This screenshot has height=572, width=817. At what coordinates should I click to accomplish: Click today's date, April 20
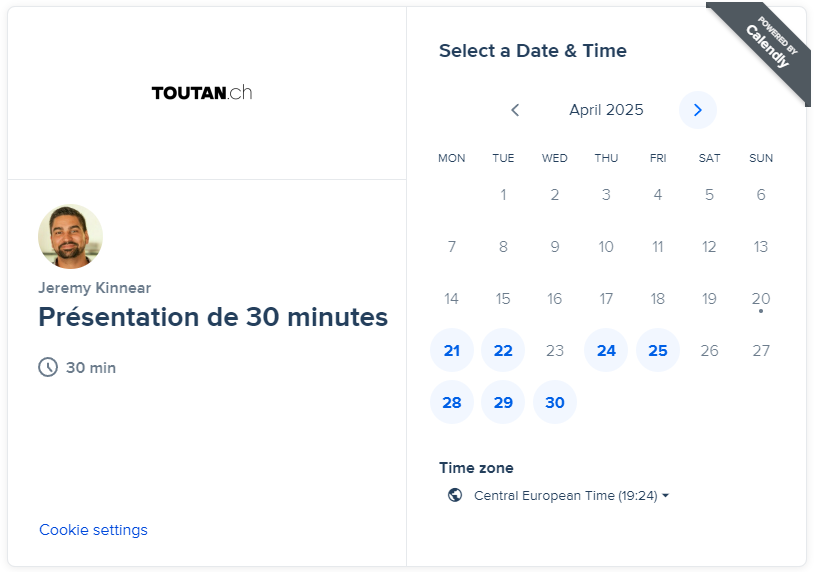[761, 298]
